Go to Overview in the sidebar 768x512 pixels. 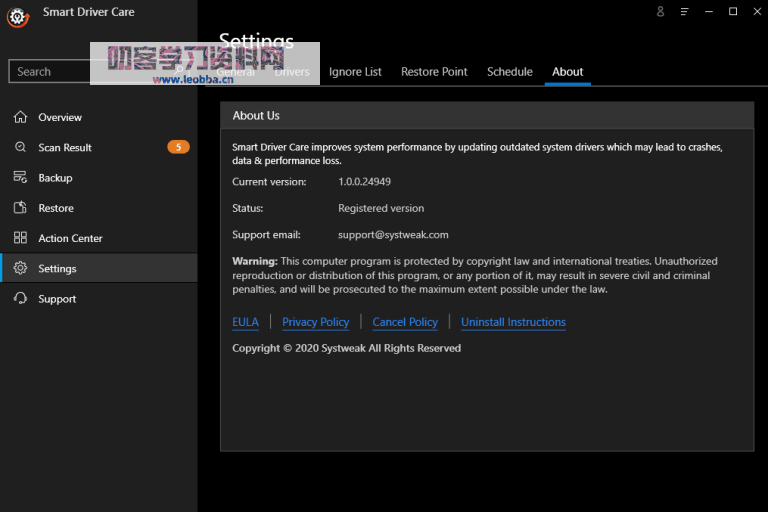pos(98,117)
